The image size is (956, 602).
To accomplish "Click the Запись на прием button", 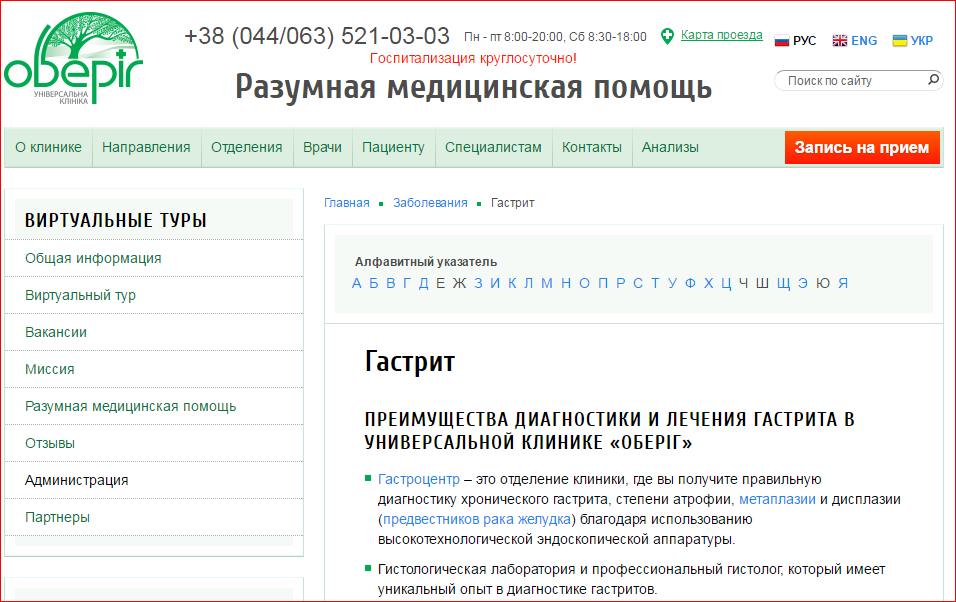I will point(862,148).
